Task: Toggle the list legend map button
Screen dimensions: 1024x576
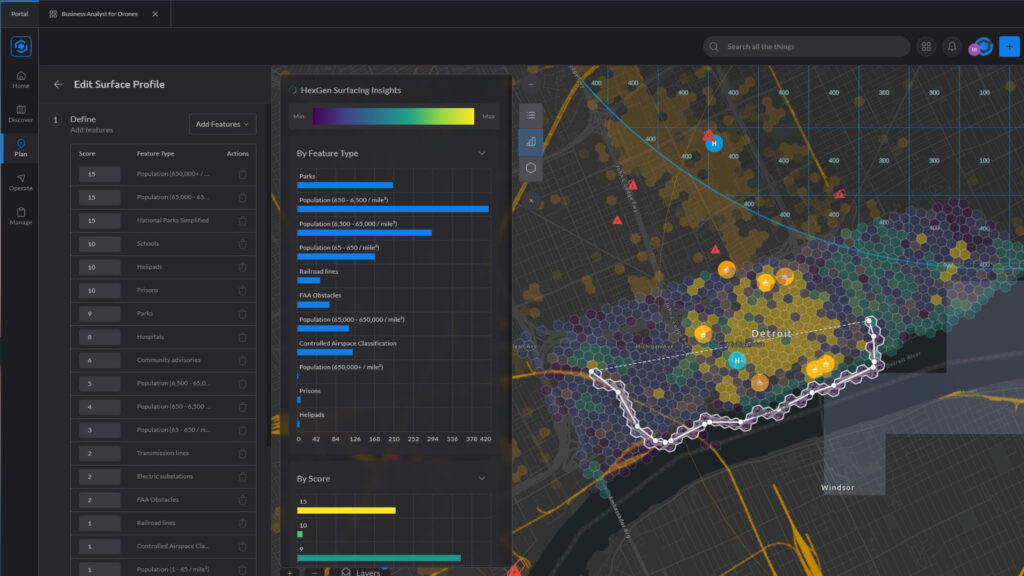Action: click(531, 115)
